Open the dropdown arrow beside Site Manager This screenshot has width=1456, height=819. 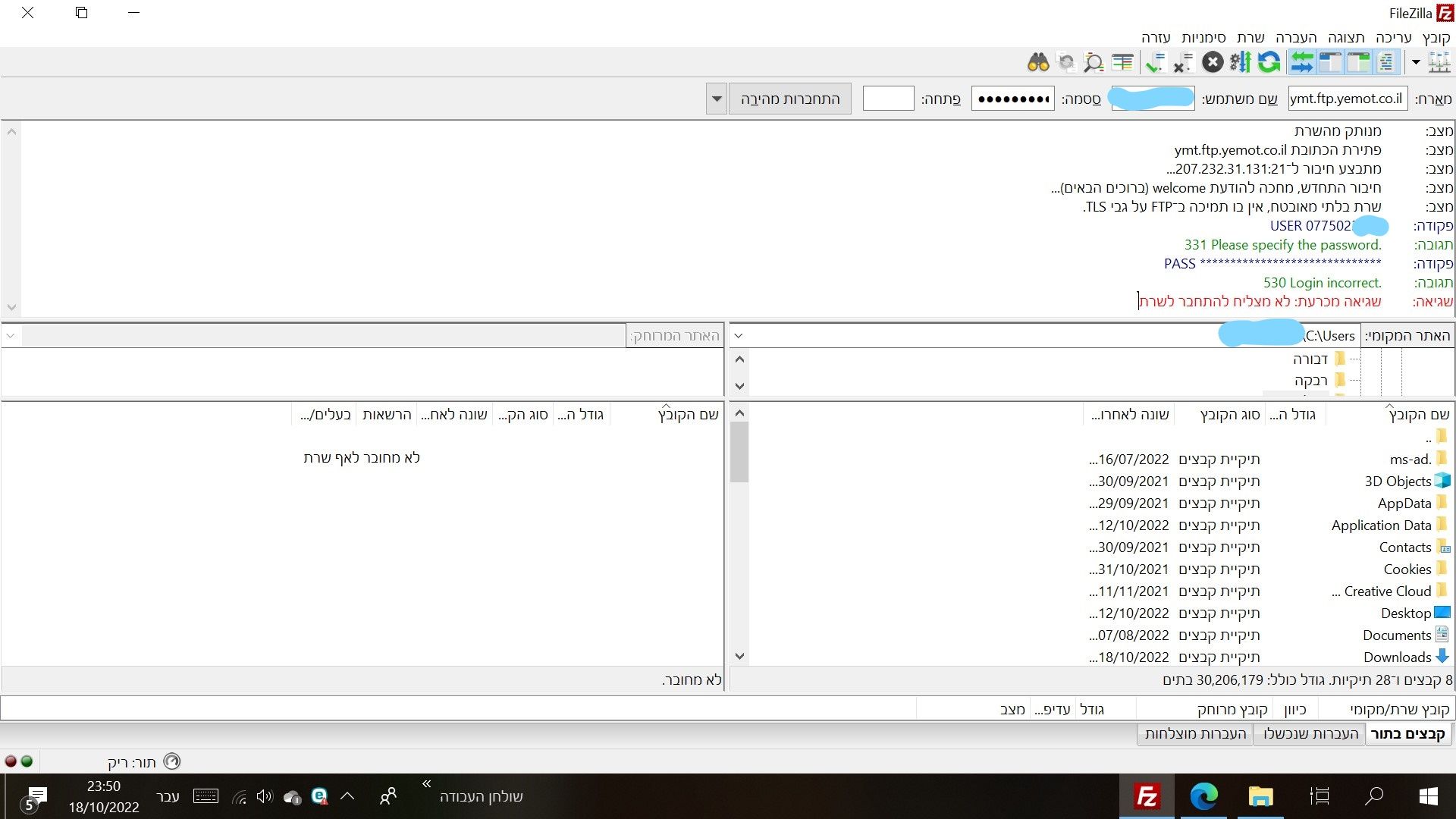click(x=1416, y=62)
